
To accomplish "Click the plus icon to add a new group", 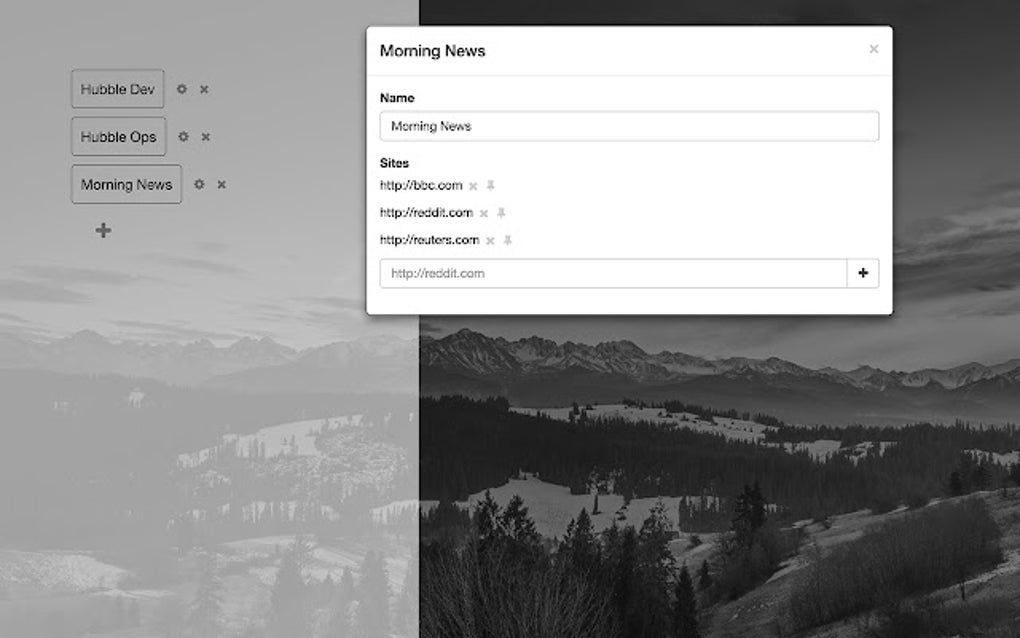I will (103, 230).
